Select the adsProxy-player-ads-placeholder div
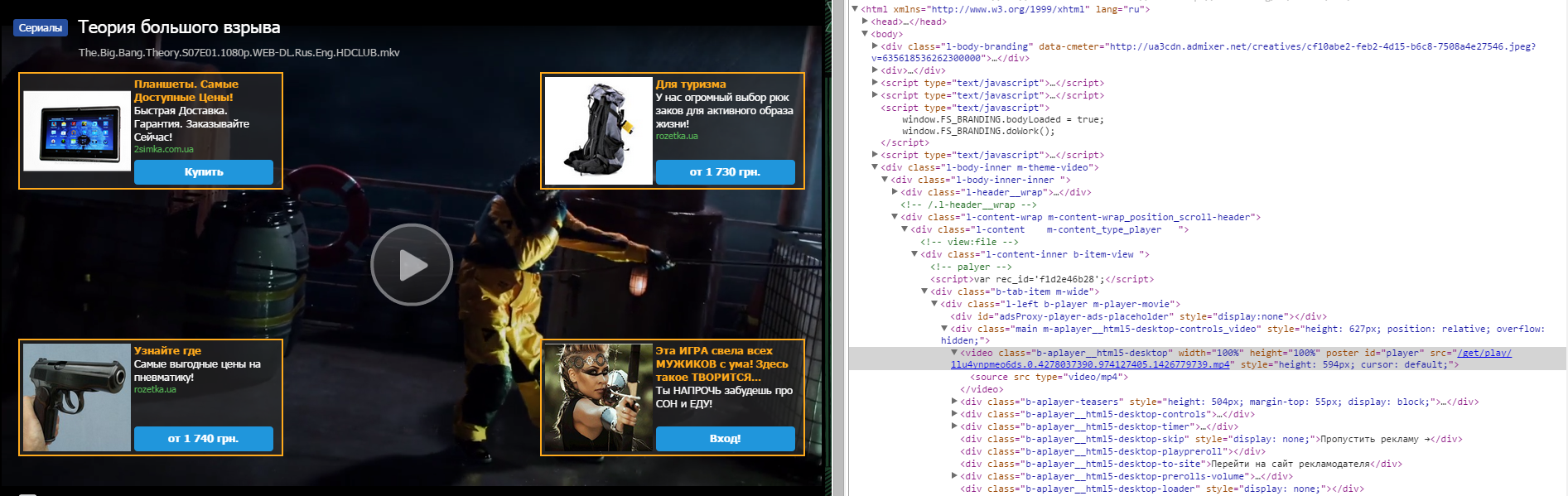Screen dimensions: 1568x496 (1138, 316)
